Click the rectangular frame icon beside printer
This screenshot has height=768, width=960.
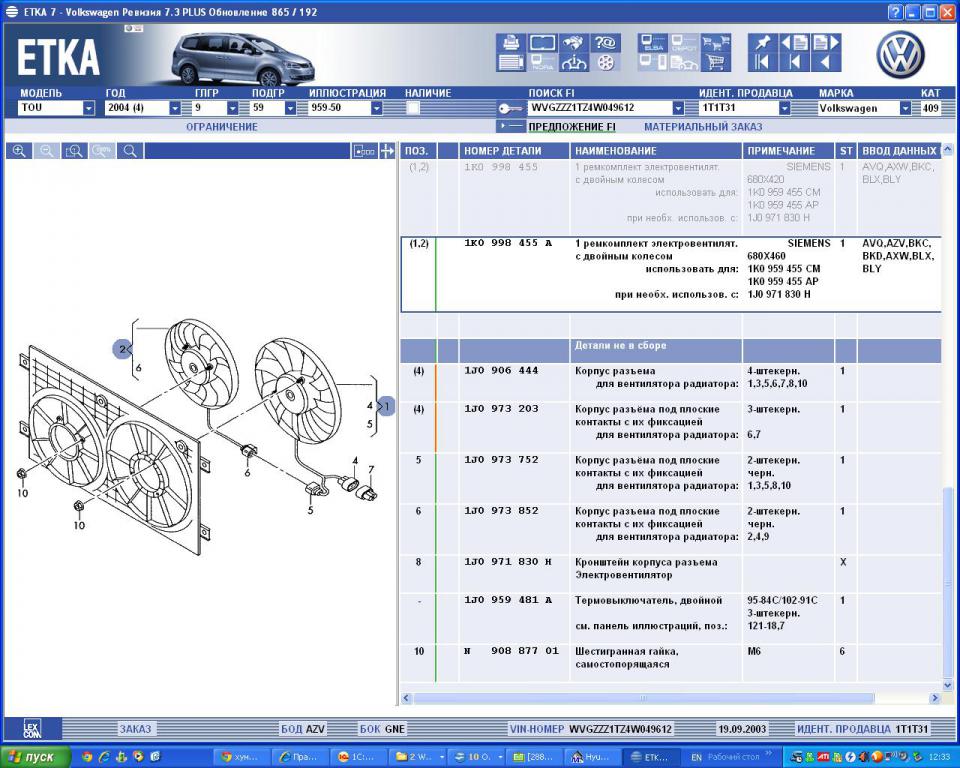click(x=542, y=43)
